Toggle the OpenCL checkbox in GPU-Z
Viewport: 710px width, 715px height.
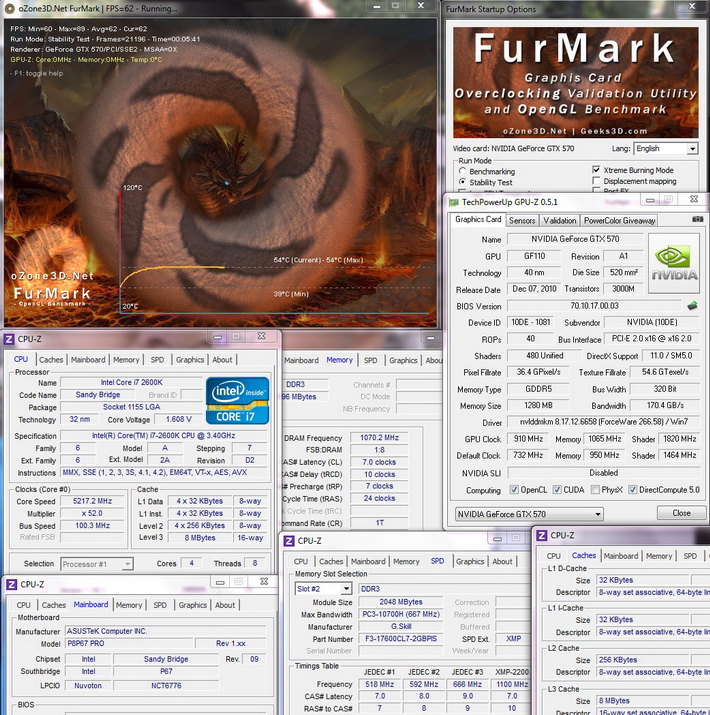(514, 489)
